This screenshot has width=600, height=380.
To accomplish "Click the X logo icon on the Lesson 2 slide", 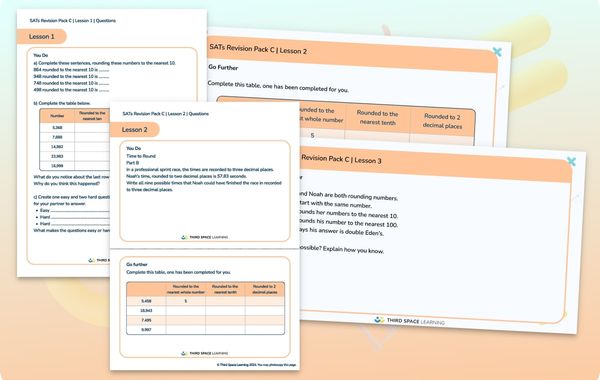I will coord(497,52).
